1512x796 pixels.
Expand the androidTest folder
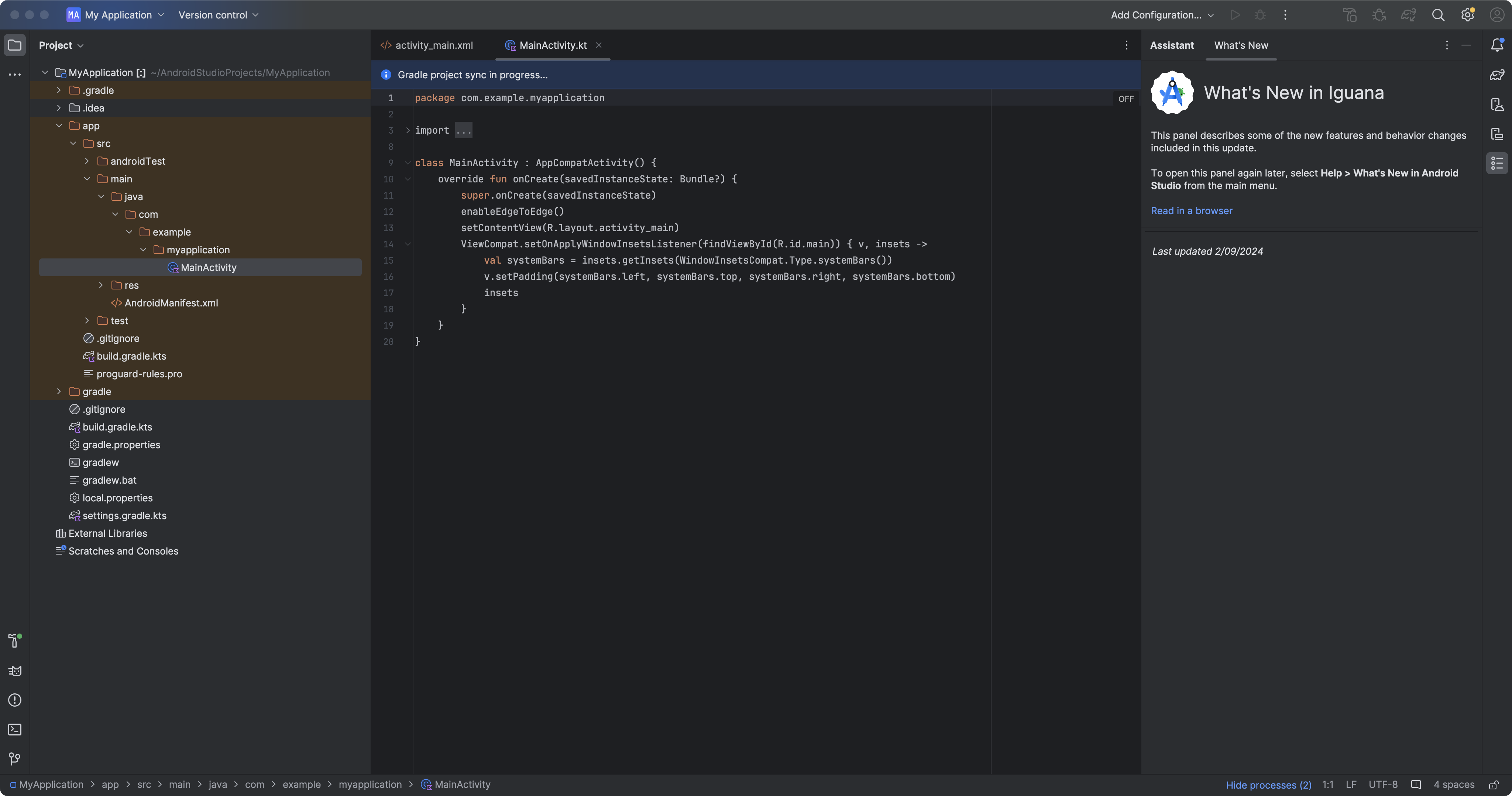pos(87,161)
